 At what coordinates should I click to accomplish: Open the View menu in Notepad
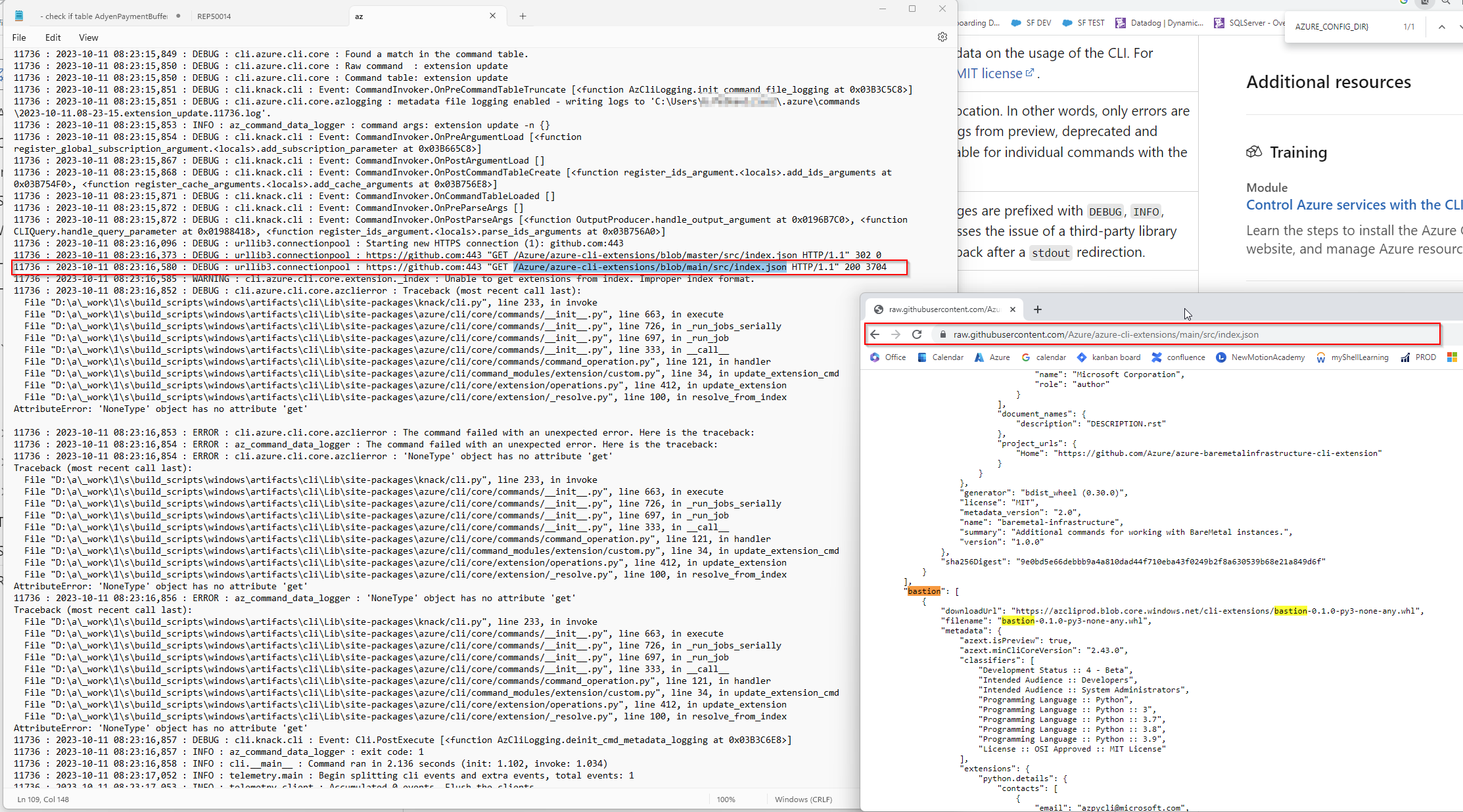coord(88,37)
